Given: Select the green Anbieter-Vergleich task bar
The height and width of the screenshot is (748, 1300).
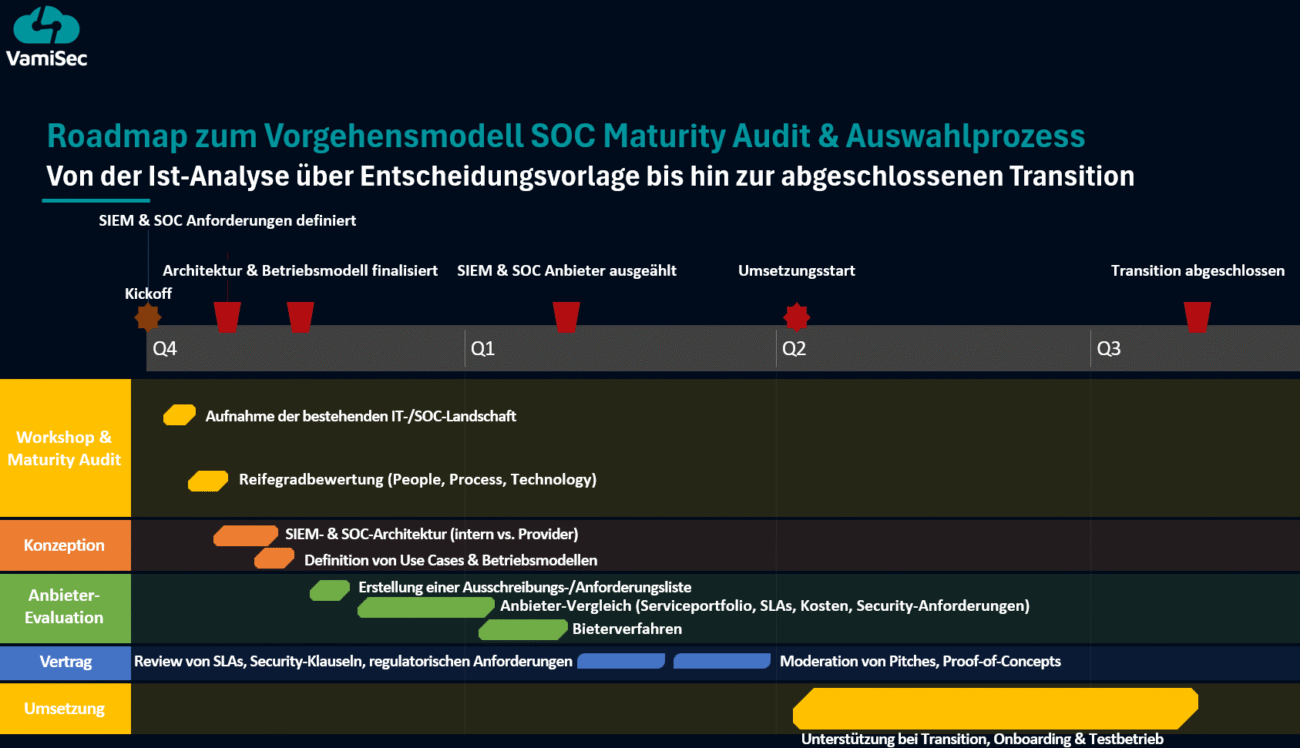Looking at the screenshot, I should 426,607.
